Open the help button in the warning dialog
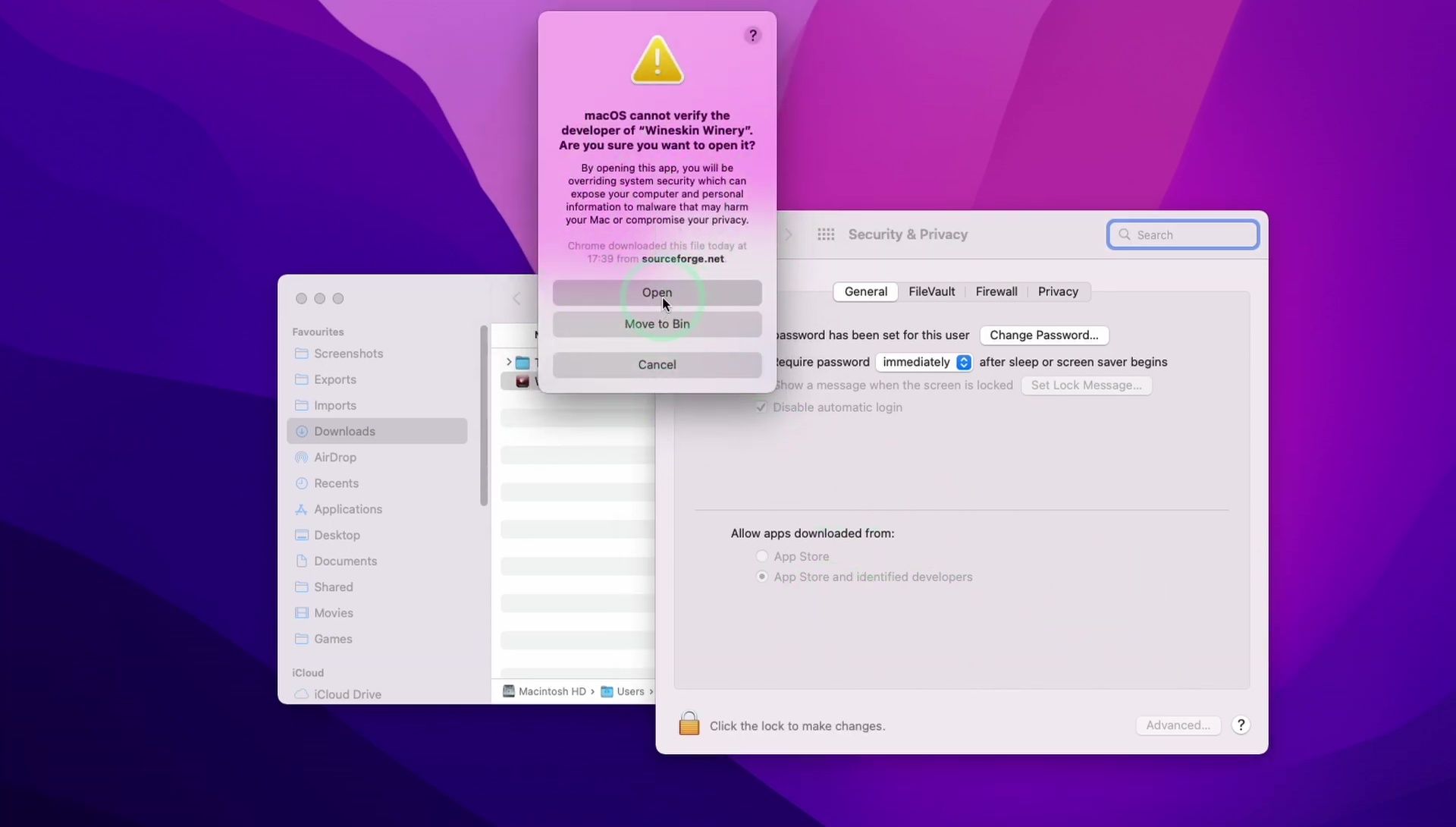This screenshot has width=1456, height=827. (752, 36)
